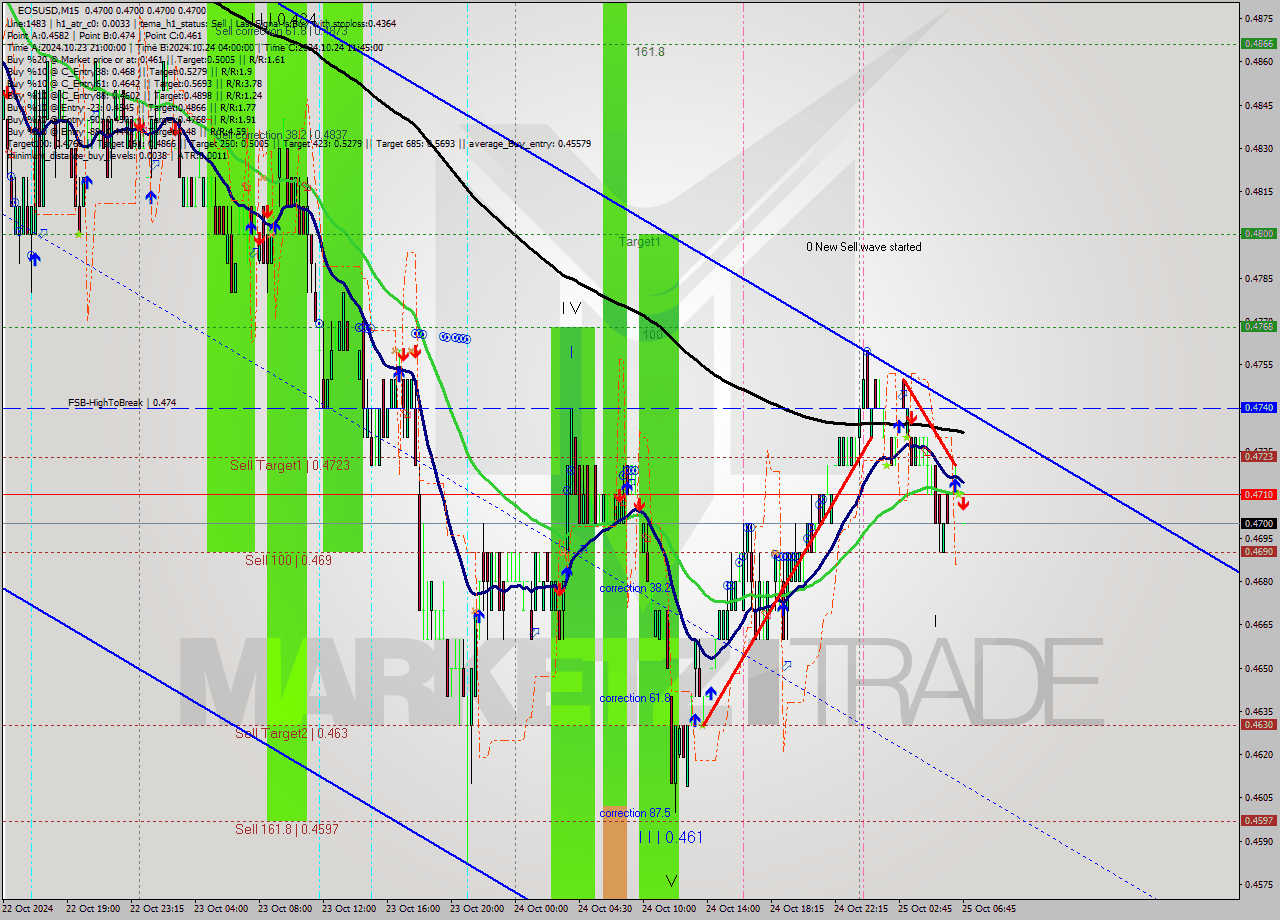The image size is (1280, 920).
Task: Click the '24 Oct 00:00' time axis label
Action: (541, 909)
